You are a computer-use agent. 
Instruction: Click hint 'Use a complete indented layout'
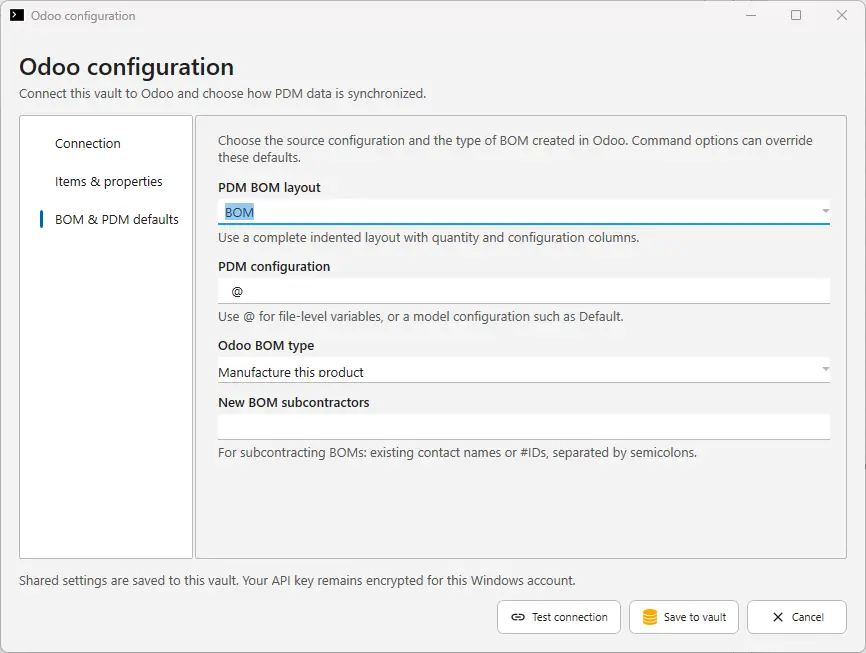pos(429,238)
